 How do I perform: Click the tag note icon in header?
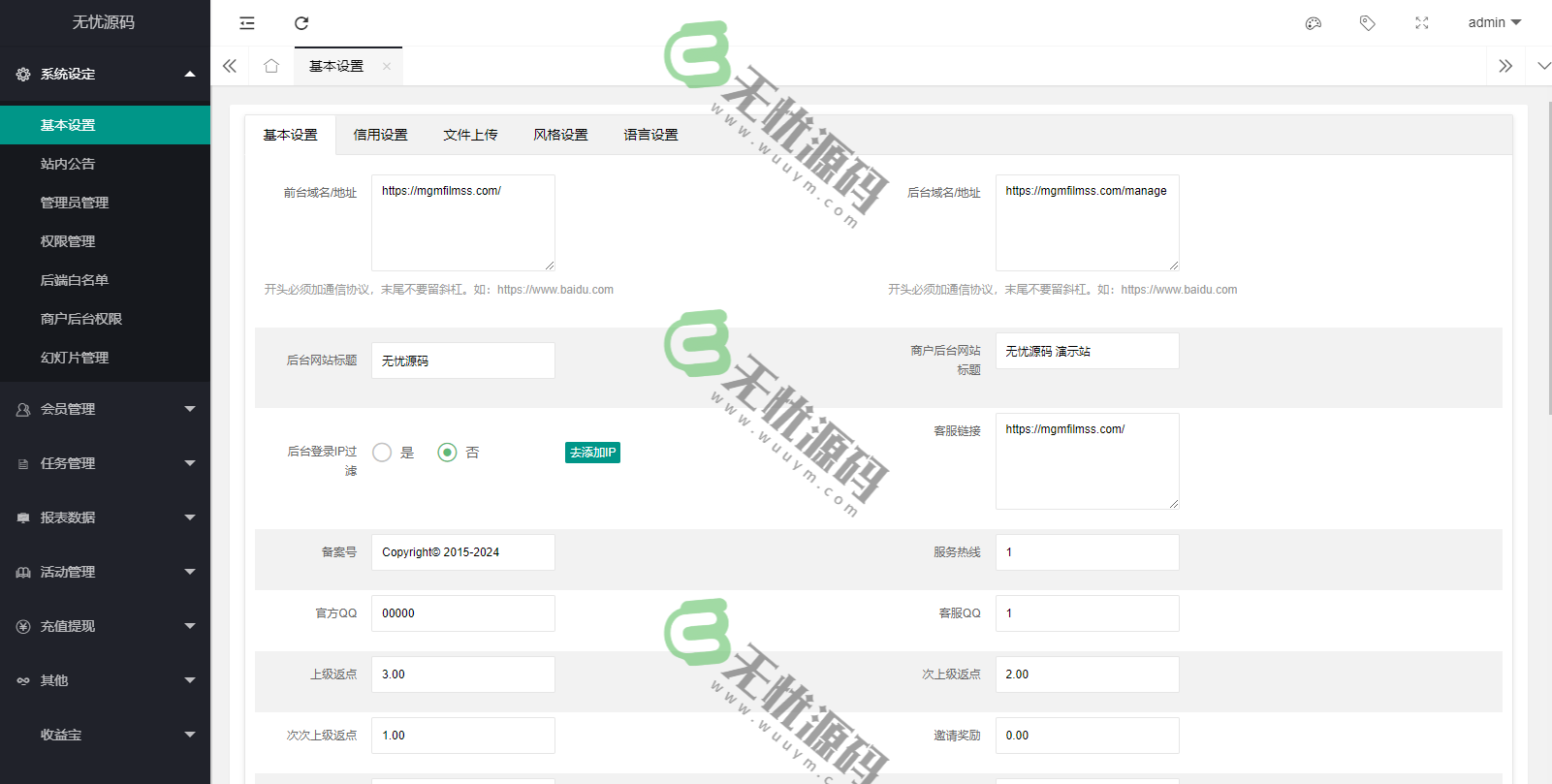1368,23
